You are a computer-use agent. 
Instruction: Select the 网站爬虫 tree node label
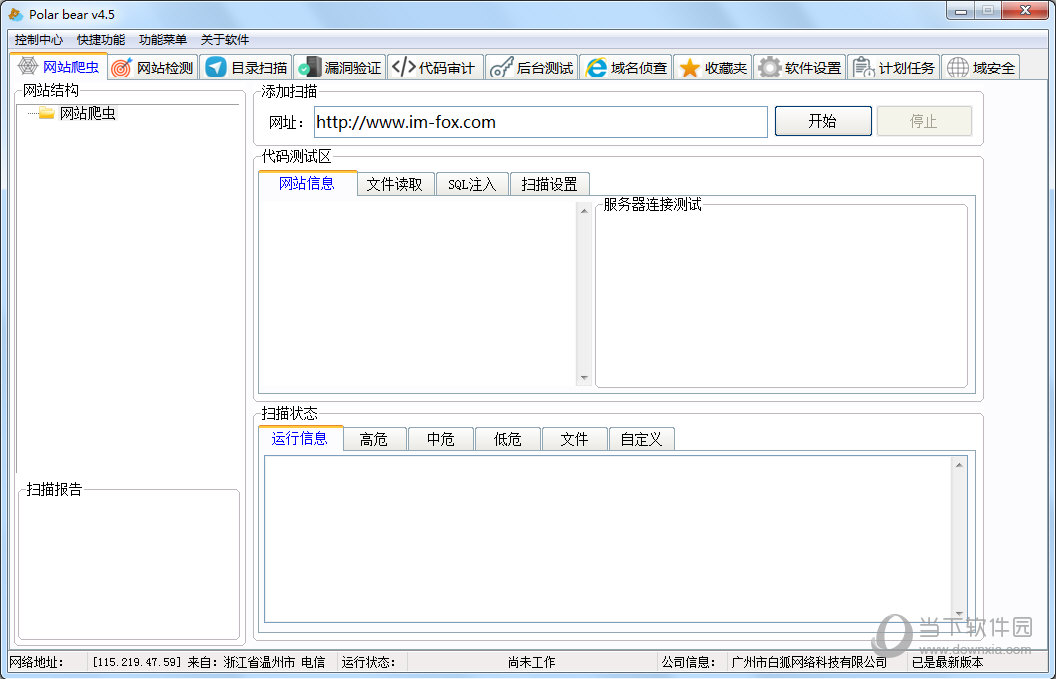88,113
